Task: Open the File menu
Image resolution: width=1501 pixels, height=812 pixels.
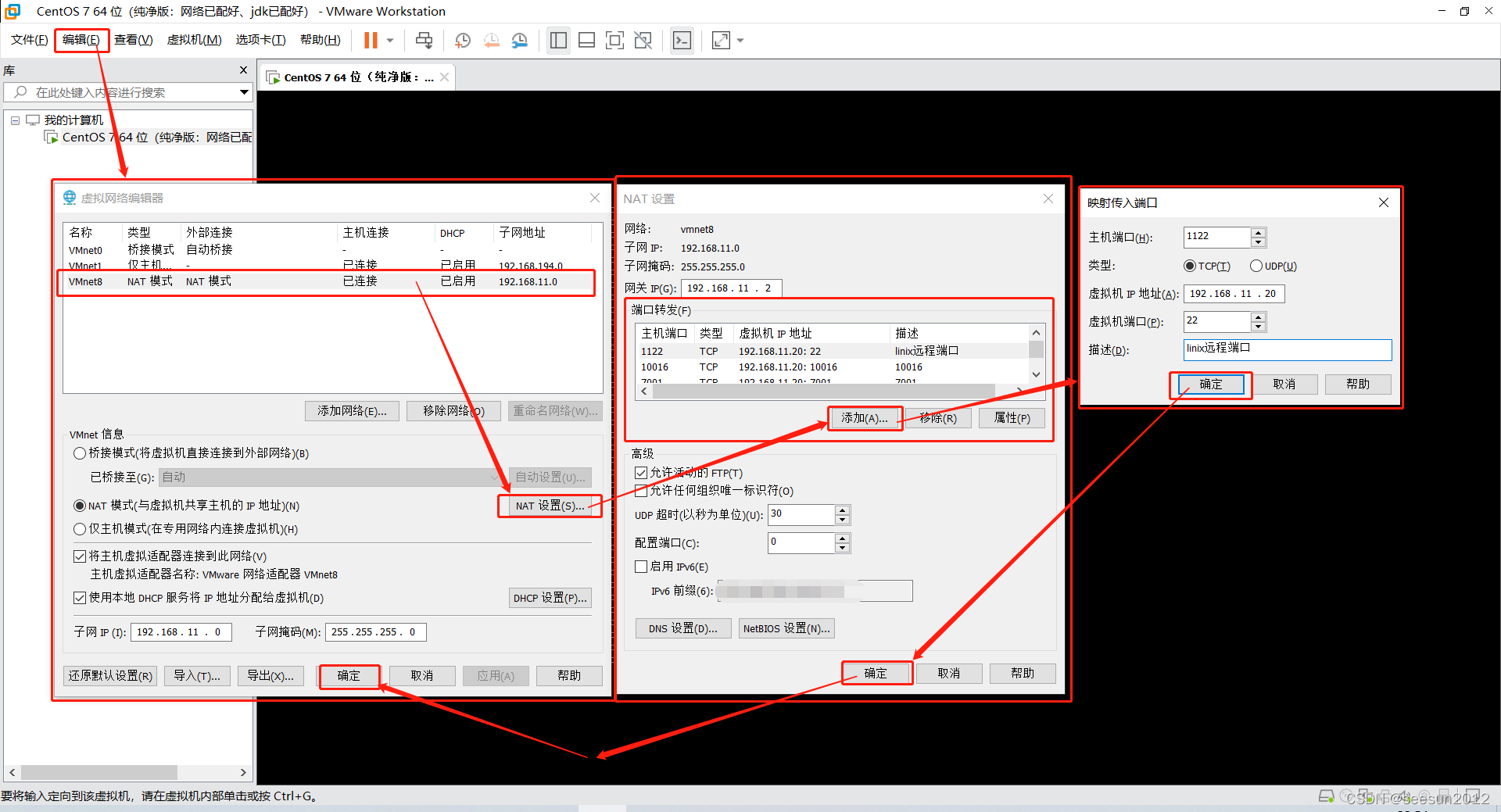Action: 30,40
